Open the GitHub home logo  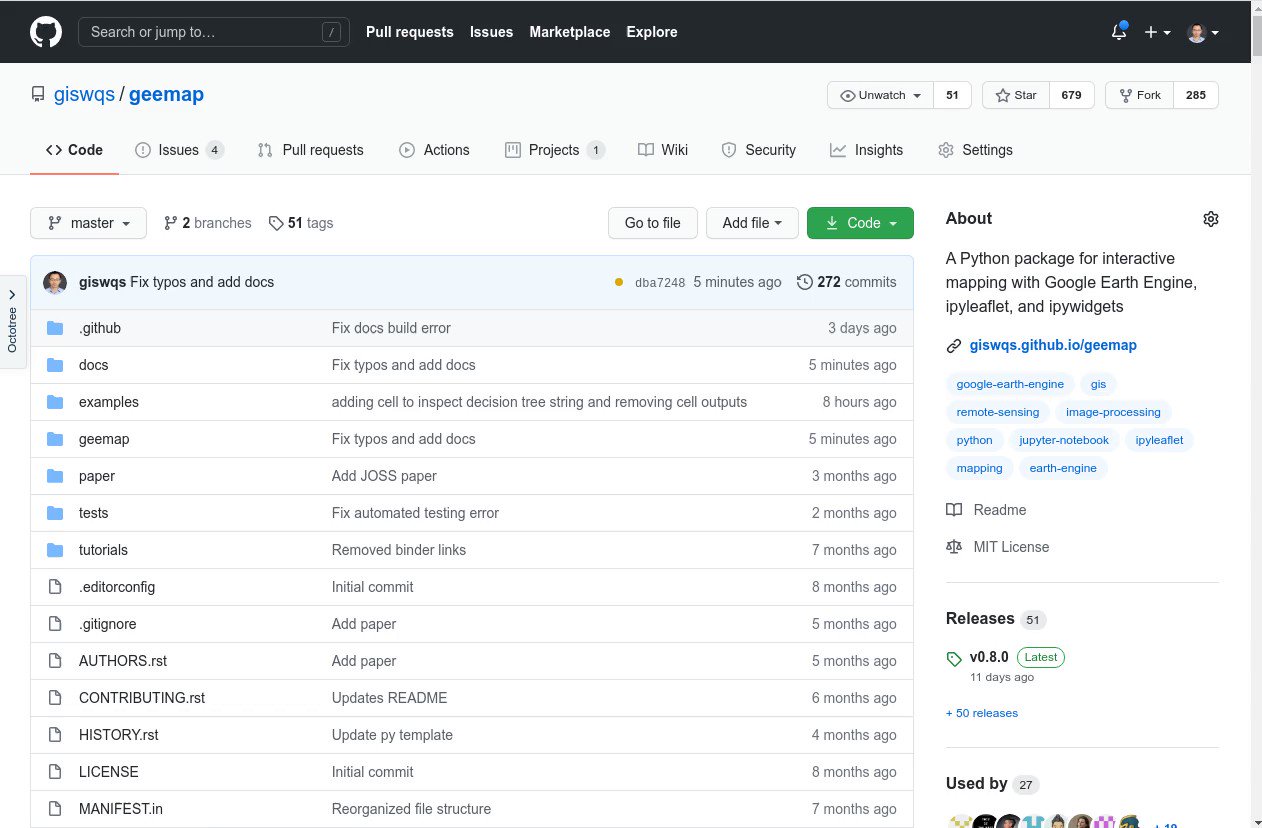pyautogui.click(x=46, y=32)
